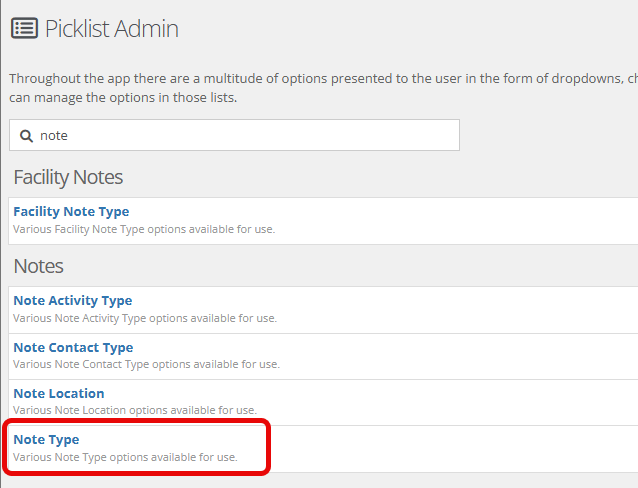
Task: Click the Facility Notes section heading
Action: pos(68,177)
